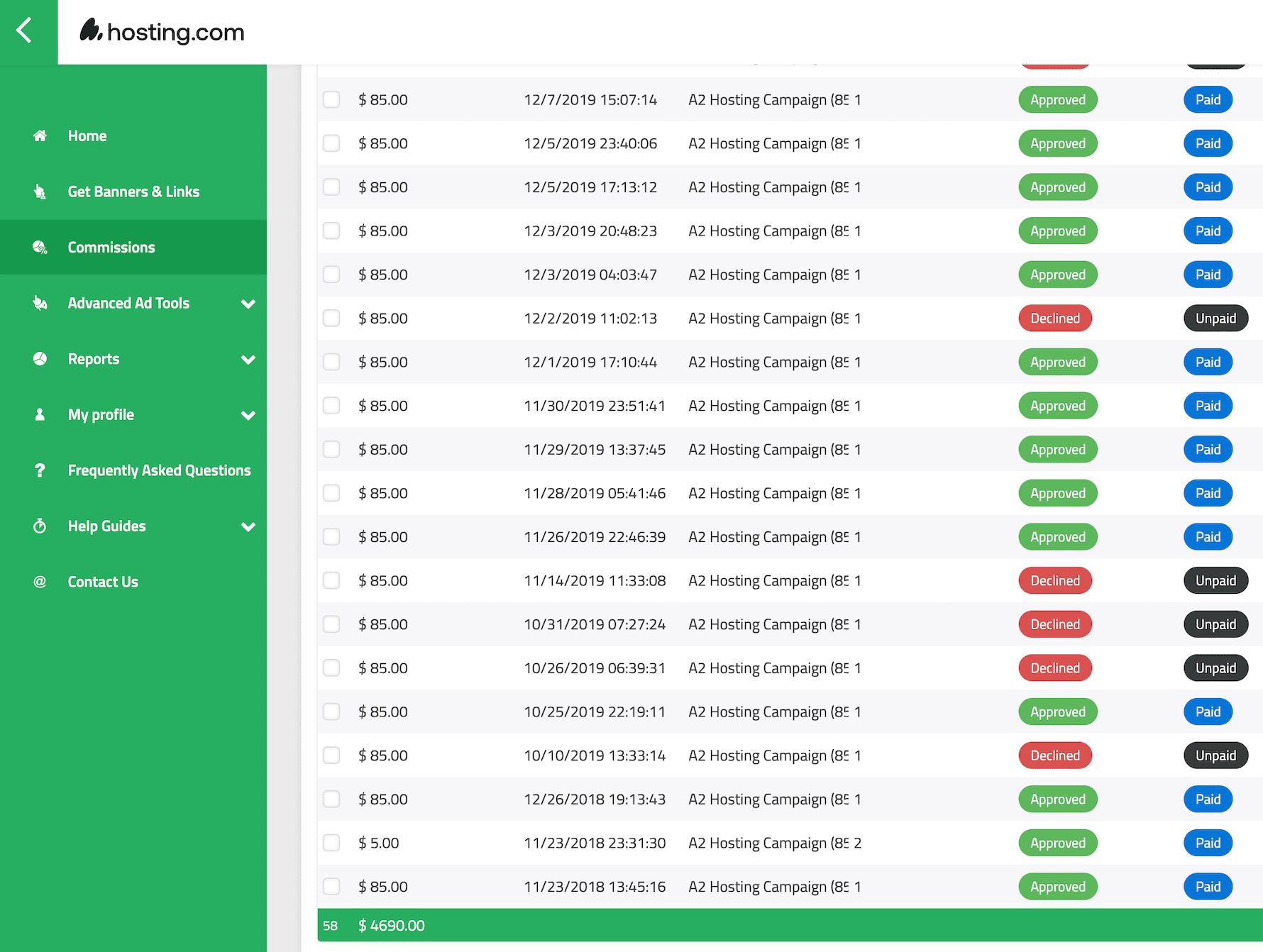Click Declined badge for 10/26/2019 06:39:31

pyautogui.click(x=1055, y=668)
